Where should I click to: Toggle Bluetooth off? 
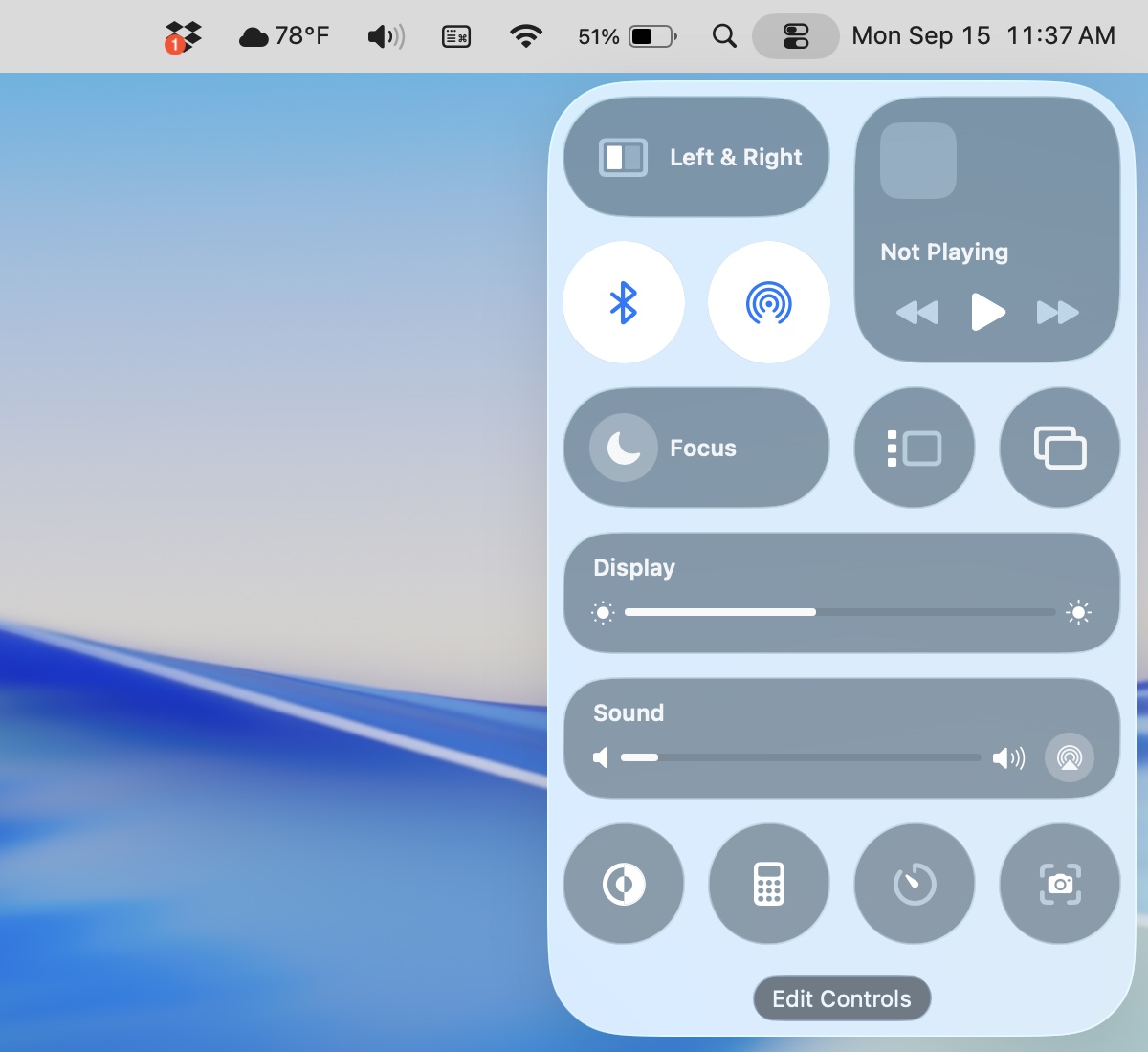point(624,302)
